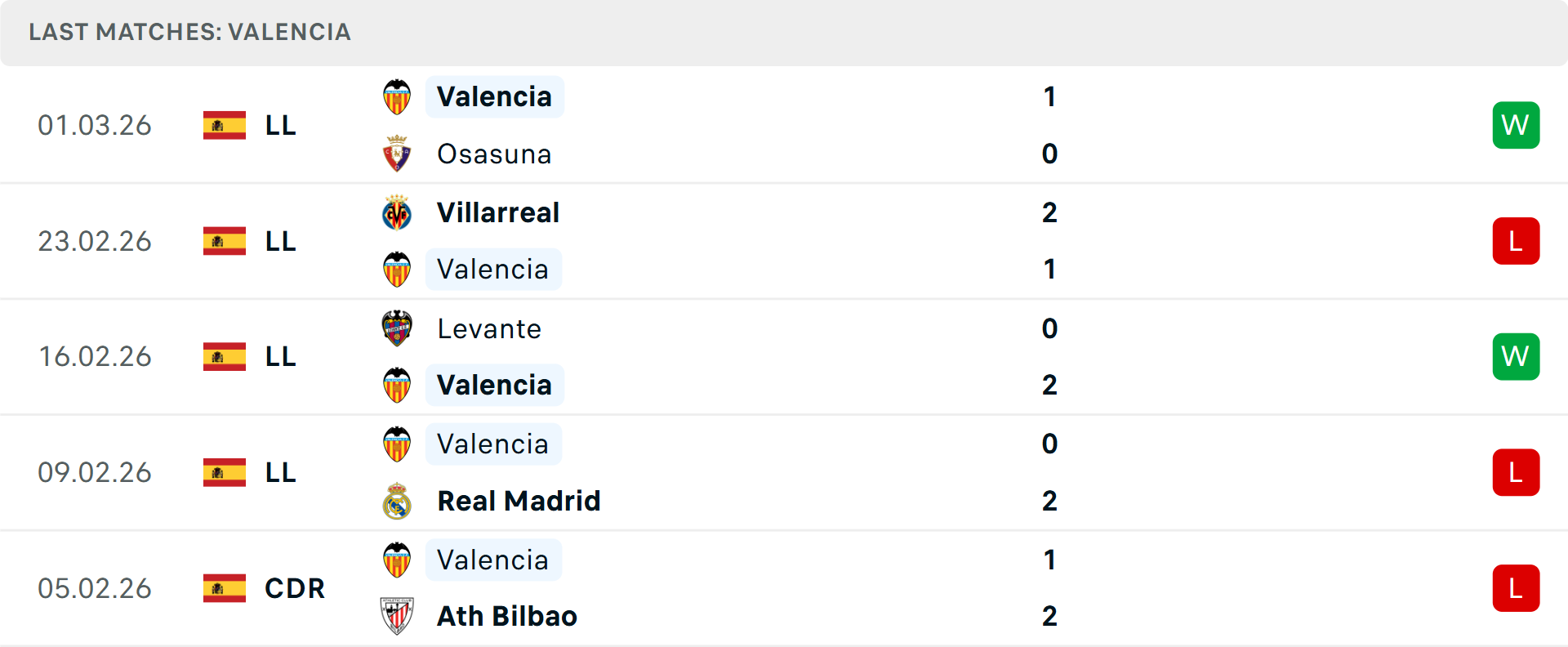Select the Real Madrid team name

[x=519, y=501]
